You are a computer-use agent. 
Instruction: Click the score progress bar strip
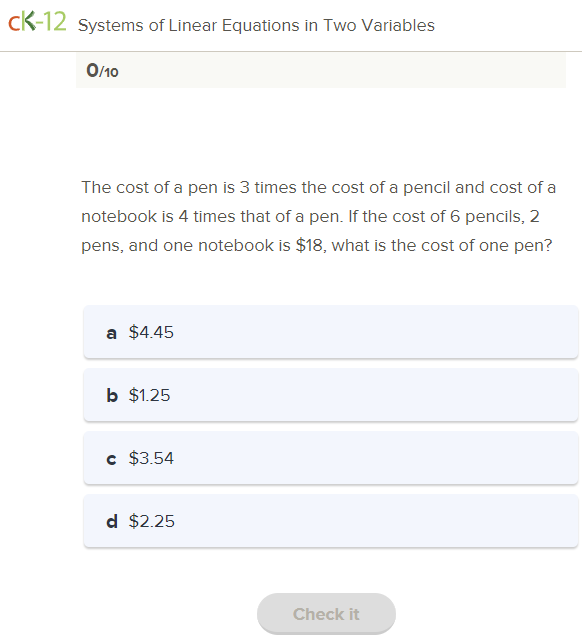point(321,70)
